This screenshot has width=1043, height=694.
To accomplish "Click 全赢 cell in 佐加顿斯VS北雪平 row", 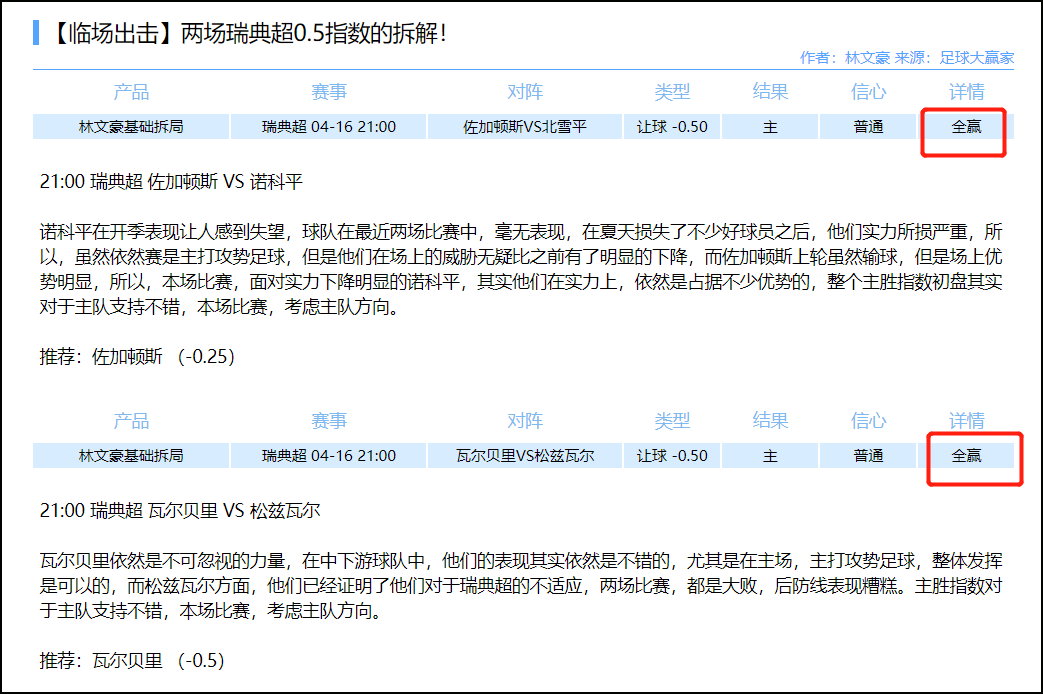I will 966,126.
